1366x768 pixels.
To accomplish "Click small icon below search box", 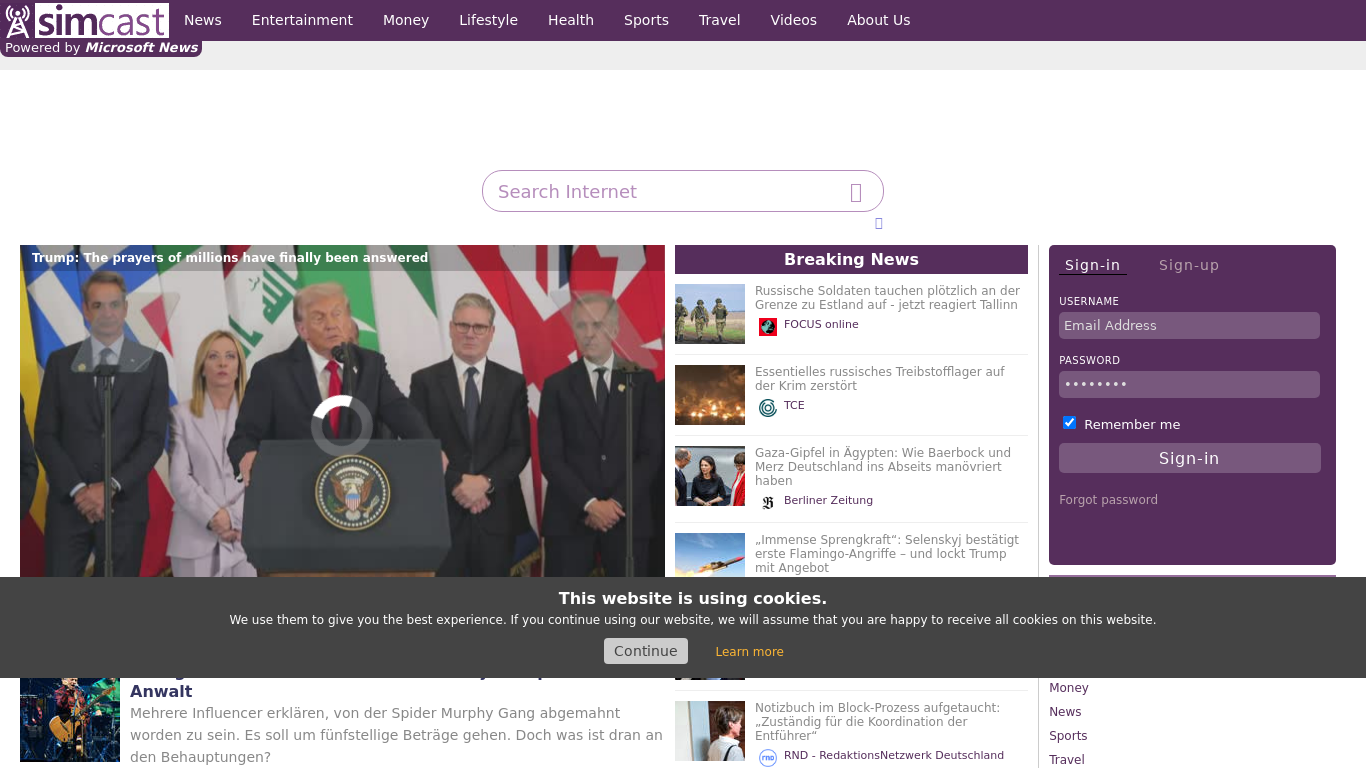I will (878, 223).
